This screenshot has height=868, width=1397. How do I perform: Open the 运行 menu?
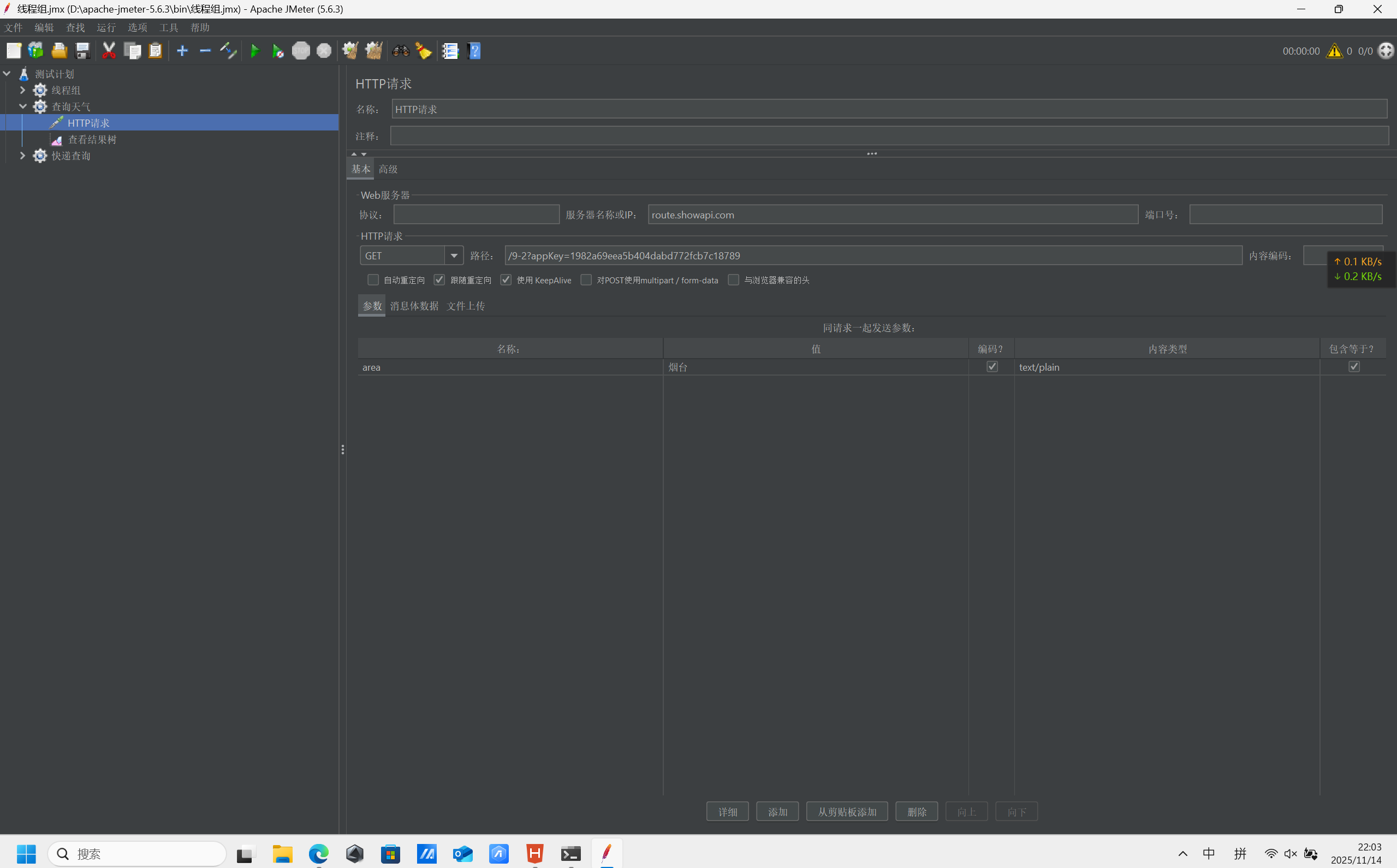click(x=106, y=27)
